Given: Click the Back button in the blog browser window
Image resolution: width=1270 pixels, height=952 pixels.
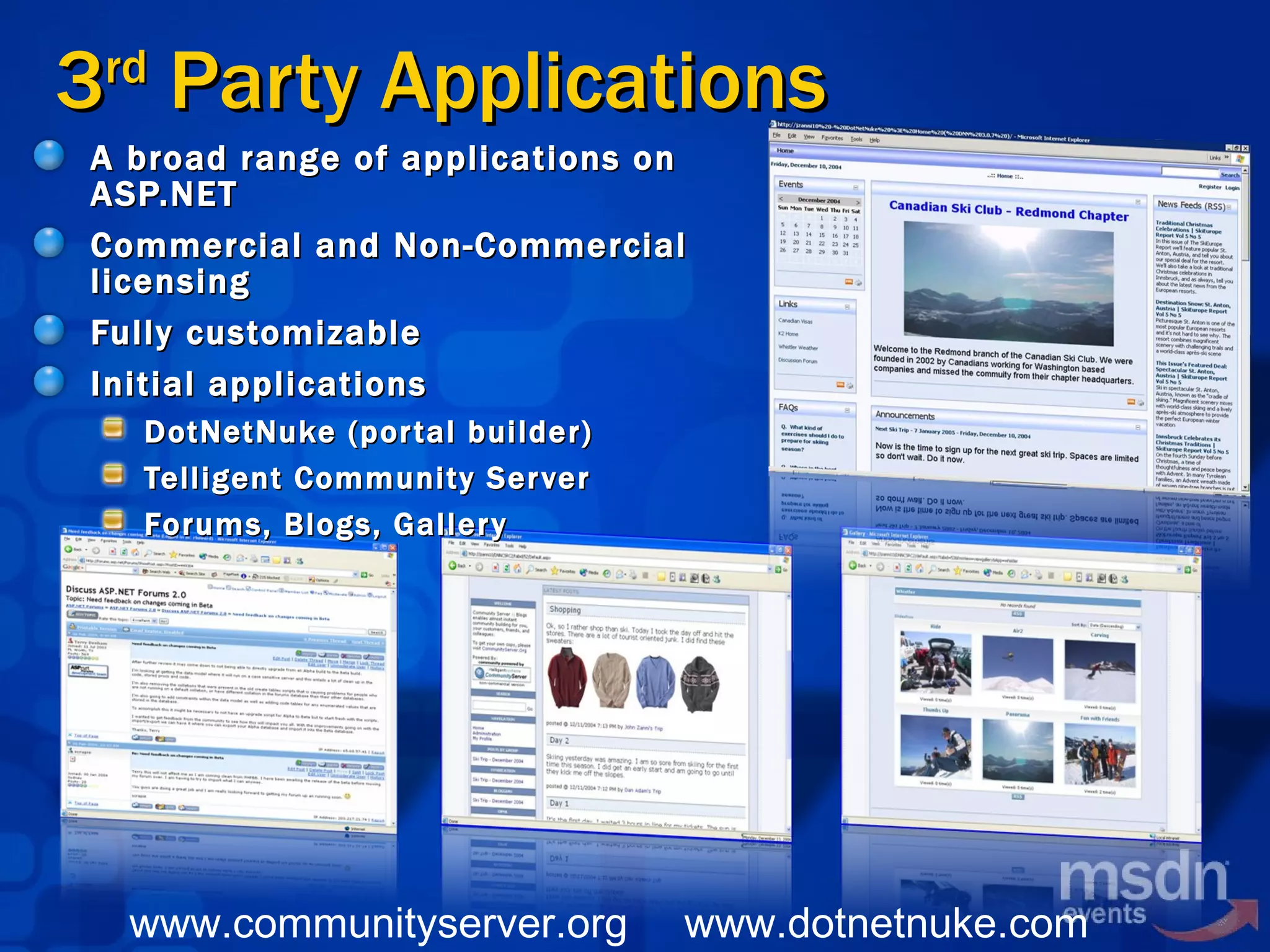Looking at the screenshot, I should 456,566.
